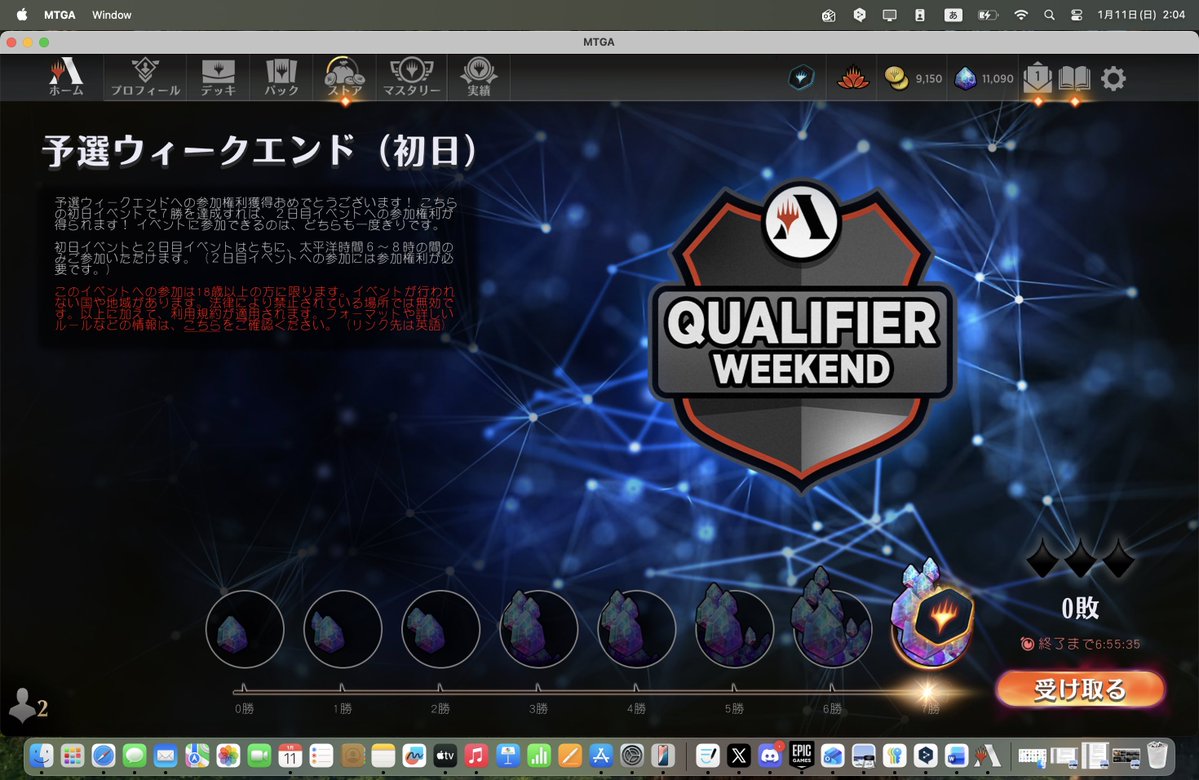Image resolution: width=1199 pixels, height=780 pixels.
Task: Click the 3勝 track label
Action: (538, 709)
